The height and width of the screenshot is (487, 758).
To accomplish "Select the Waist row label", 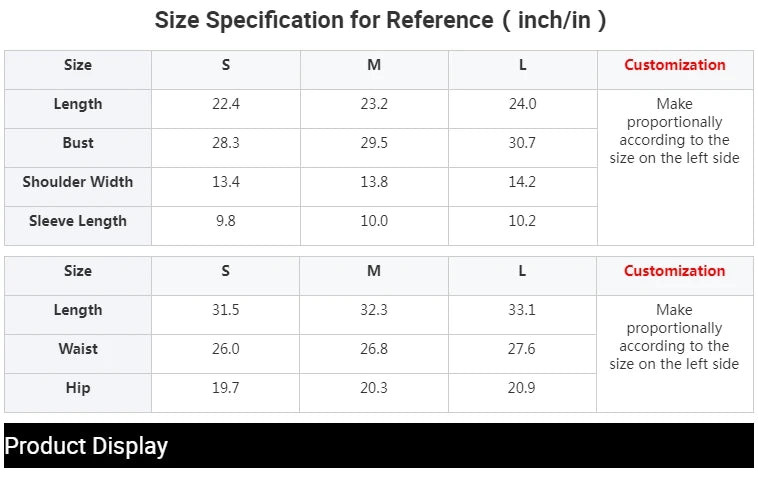I will (78, 349).
